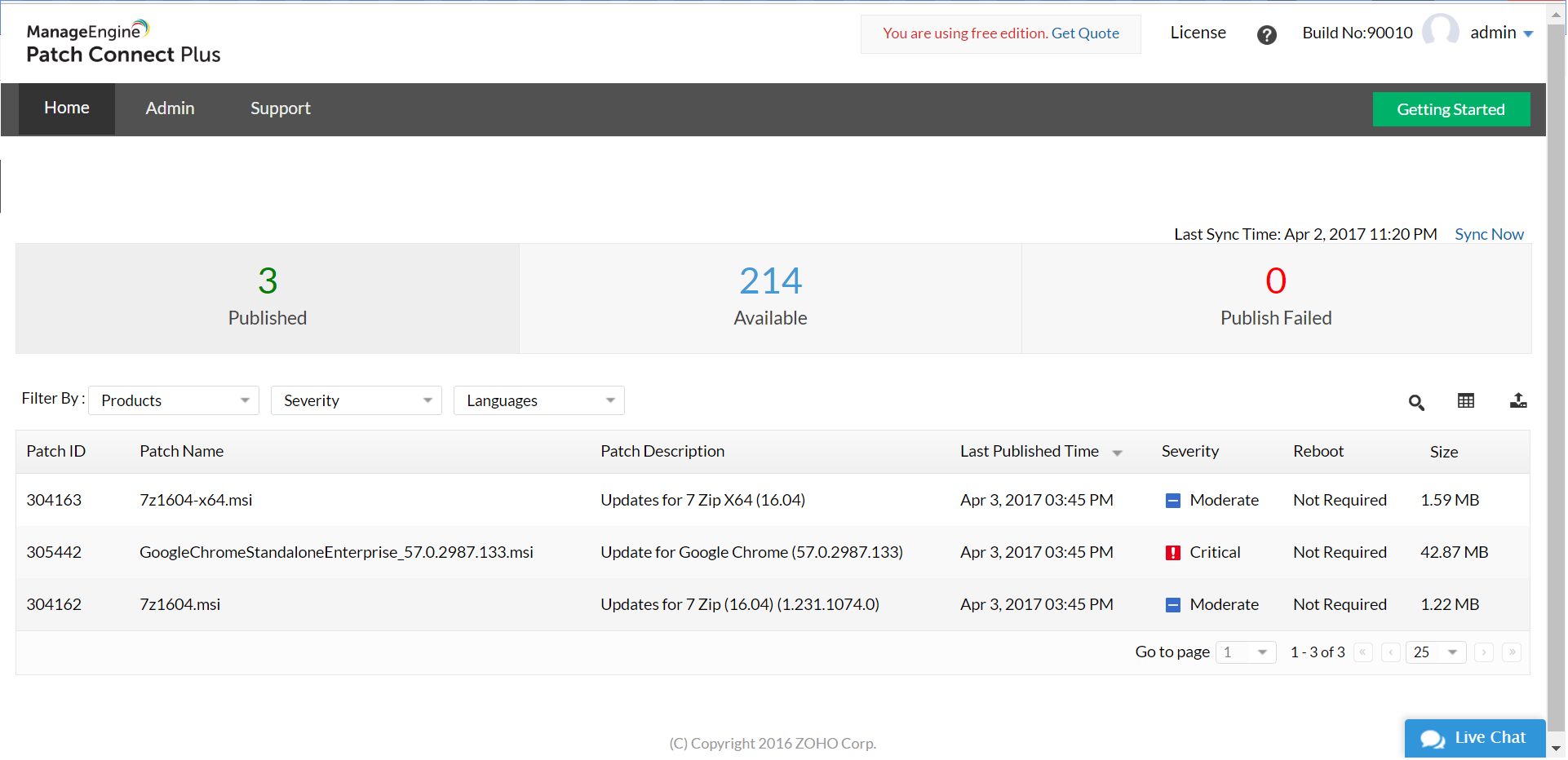Click patch ID 304162

click(x=55, y=606)
